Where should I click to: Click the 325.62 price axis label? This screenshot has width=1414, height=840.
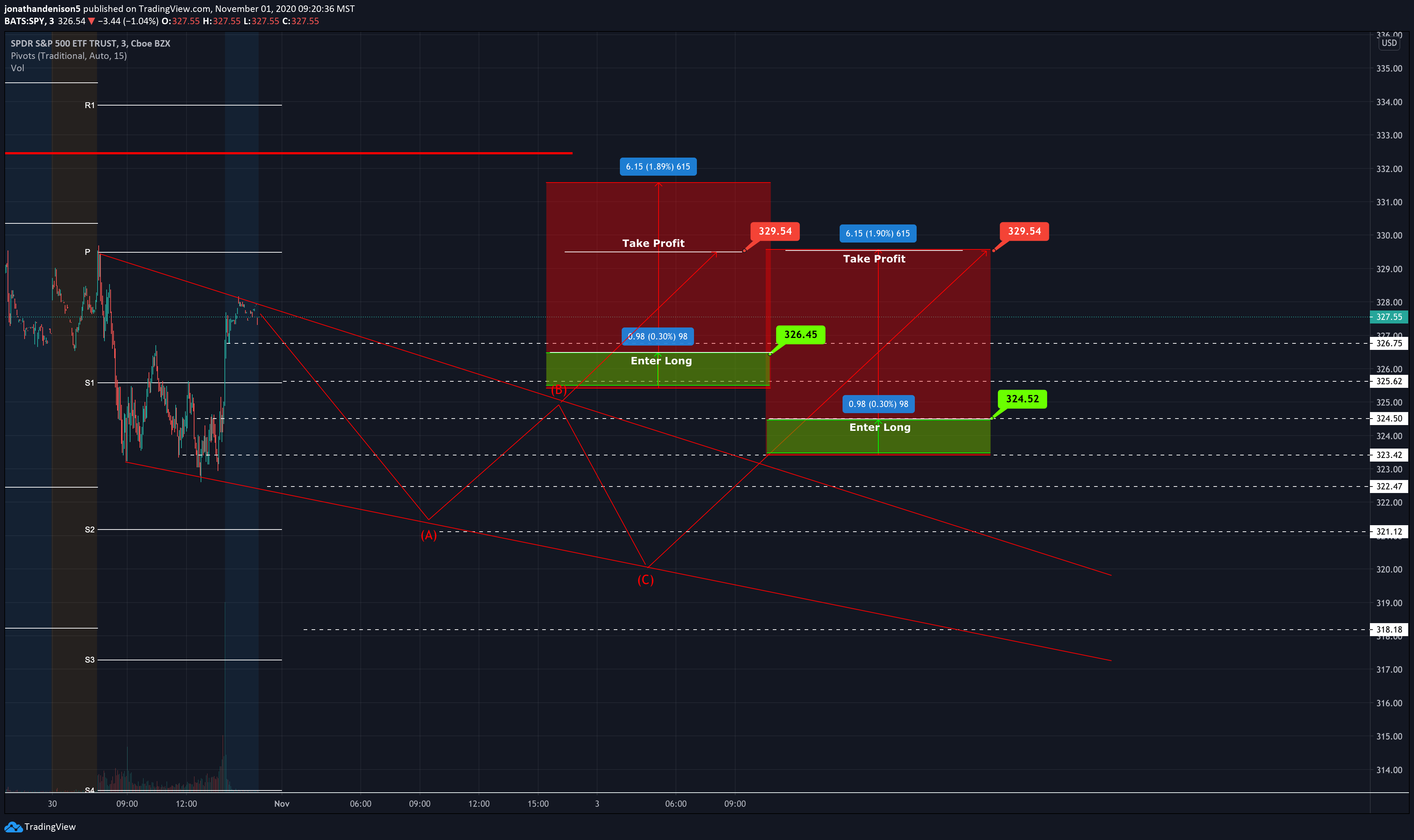(x=1389, y=381)
